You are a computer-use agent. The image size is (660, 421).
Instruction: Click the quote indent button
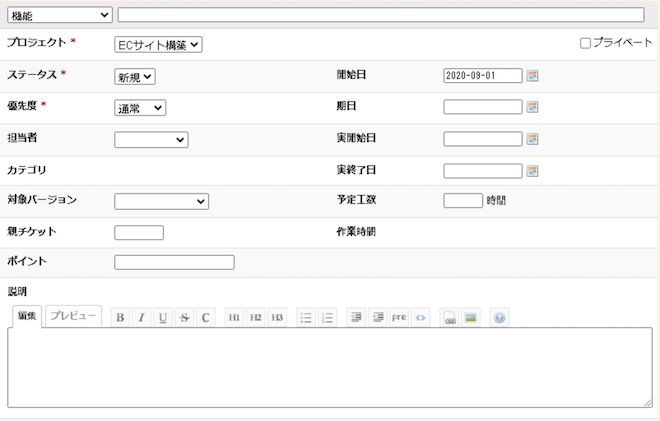(357, 317)
